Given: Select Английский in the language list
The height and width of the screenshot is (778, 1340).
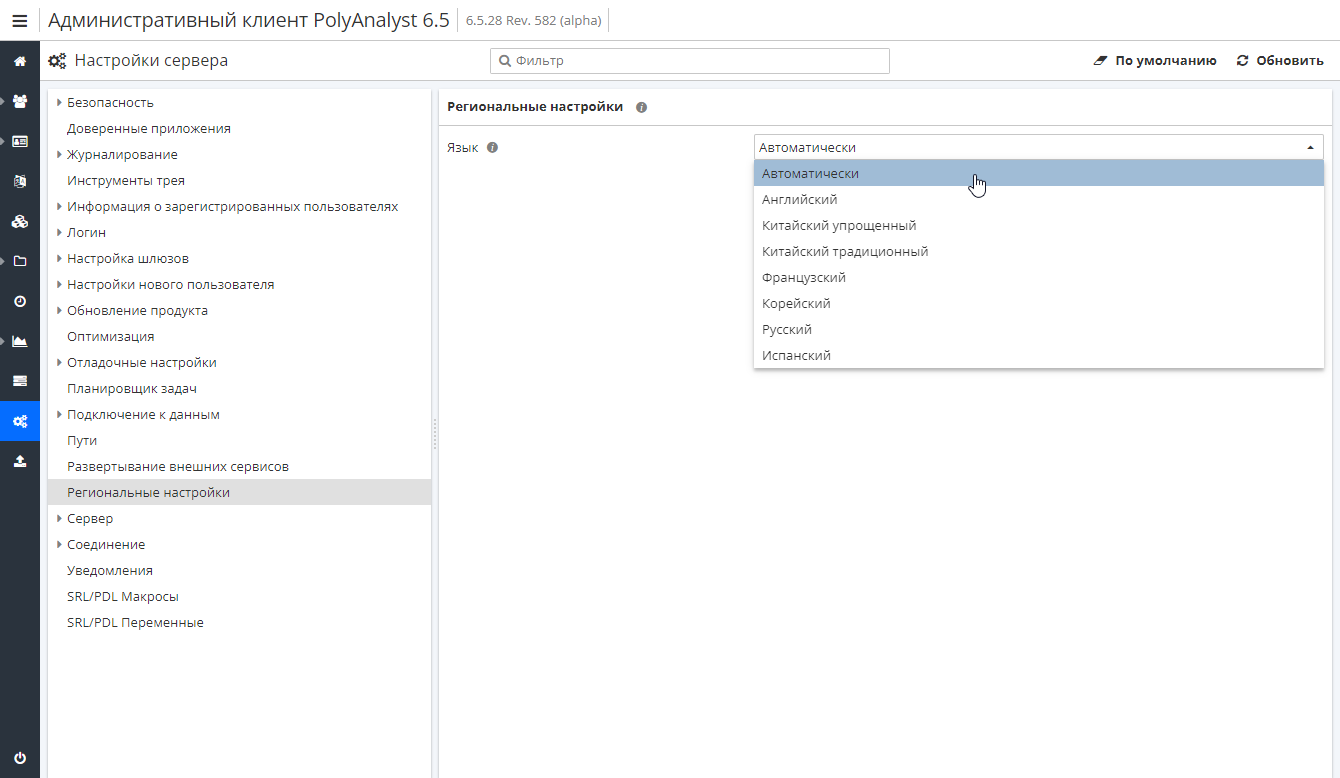Looking at the screenshot, I should click(1039, 199).
